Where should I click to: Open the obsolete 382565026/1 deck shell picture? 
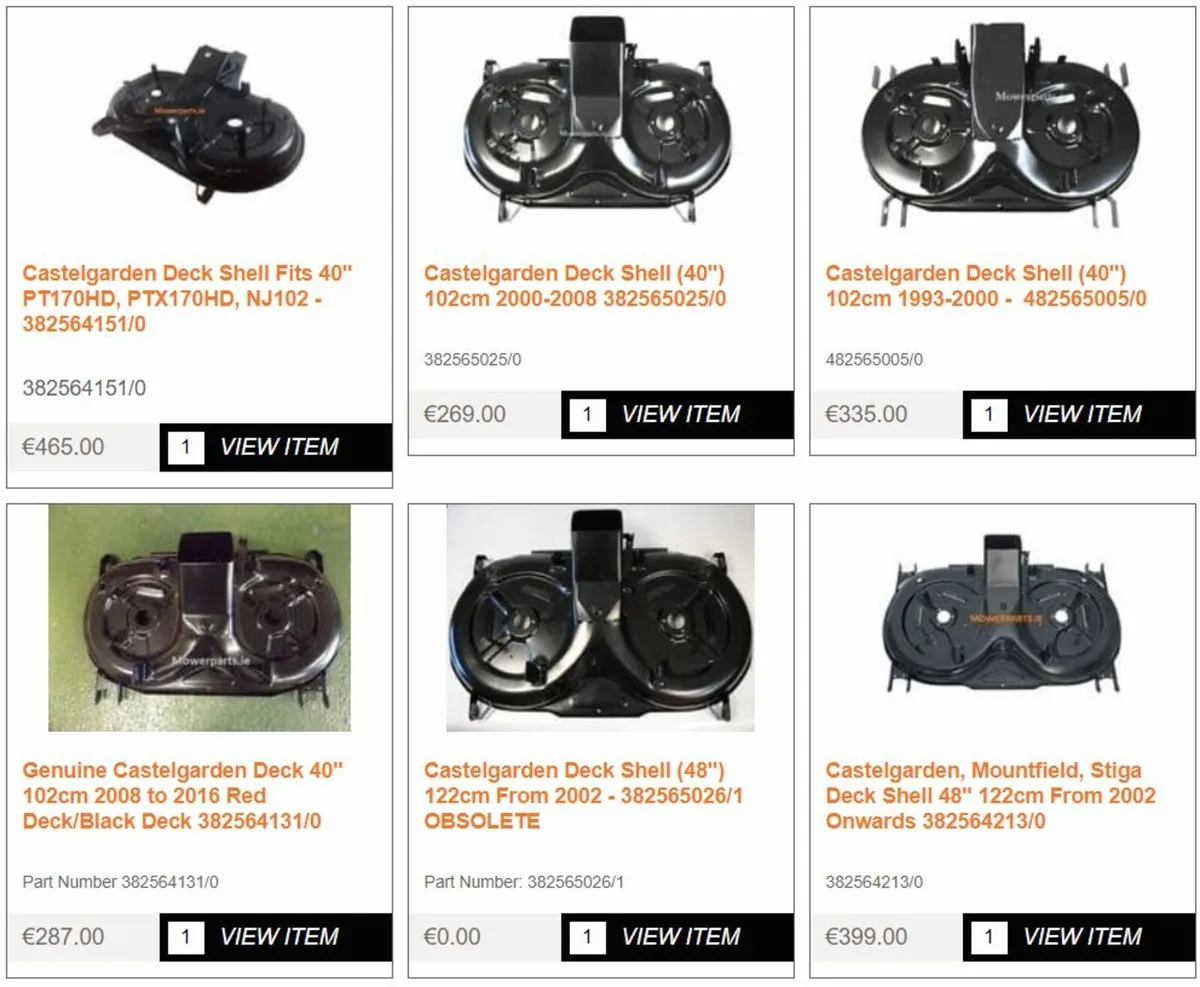(x=601, y=618)
